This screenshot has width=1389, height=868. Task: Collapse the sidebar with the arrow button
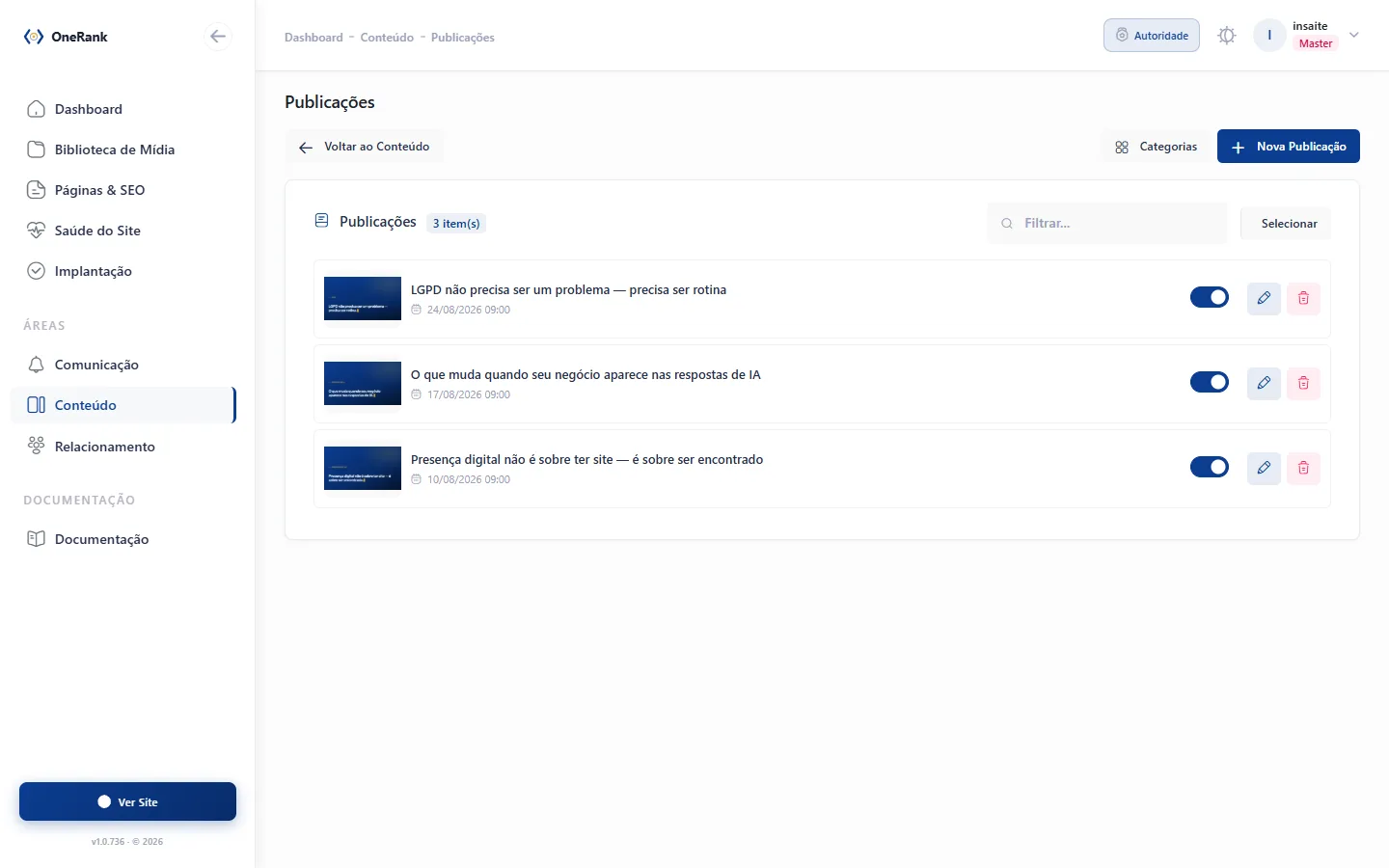[218, 37]
